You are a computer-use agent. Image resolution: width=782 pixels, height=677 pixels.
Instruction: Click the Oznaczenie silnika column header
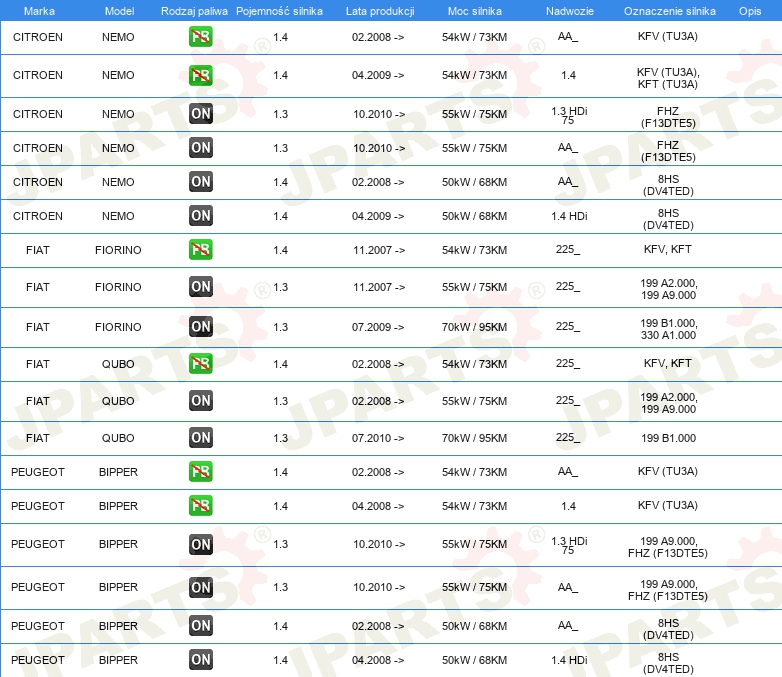(x=669, y=11)
